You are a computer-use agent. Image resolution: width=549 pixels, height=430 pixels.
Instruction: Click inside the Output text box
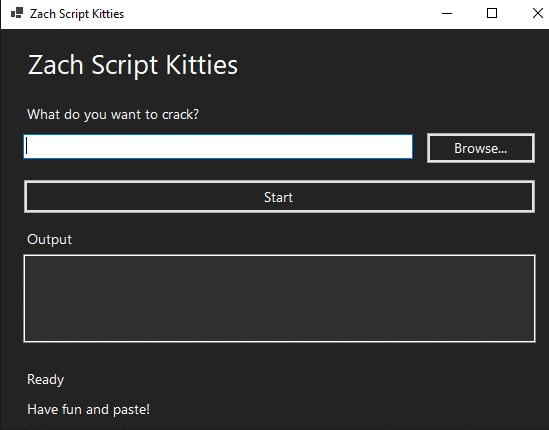click(279, 298)
